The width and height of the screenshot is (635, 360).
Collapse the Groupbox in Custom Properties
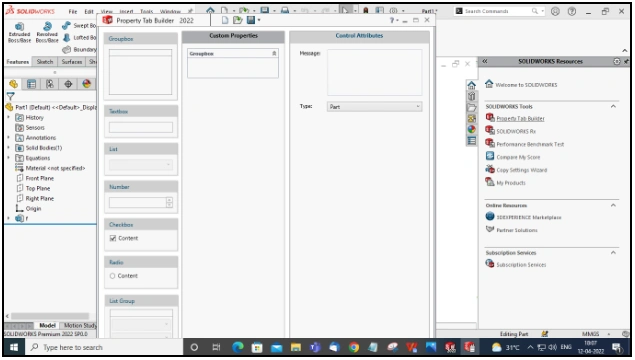click(x=274, y=53)
